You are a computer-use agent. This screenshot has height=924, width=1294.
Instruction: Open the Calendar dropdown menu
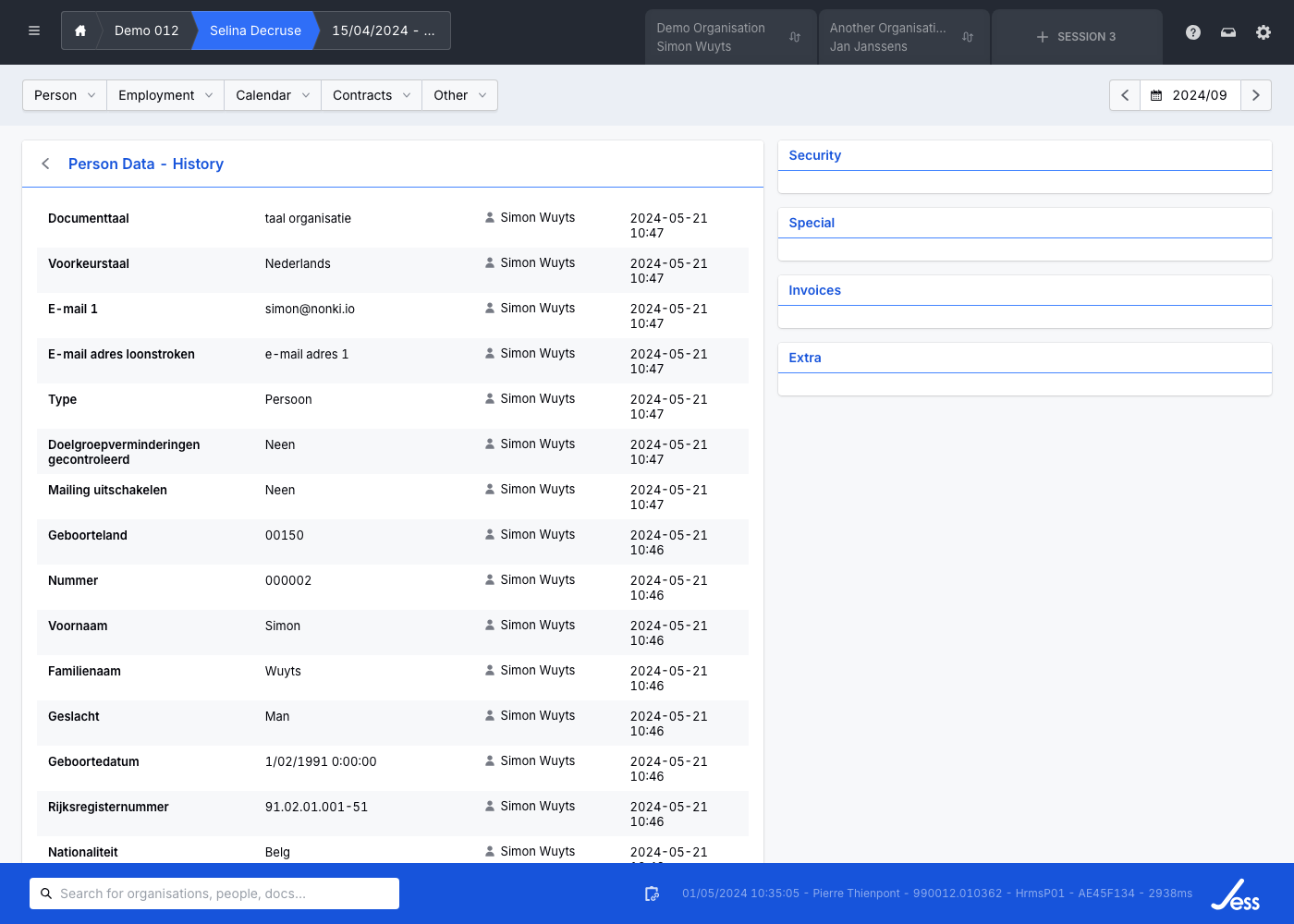click(273, 95)
